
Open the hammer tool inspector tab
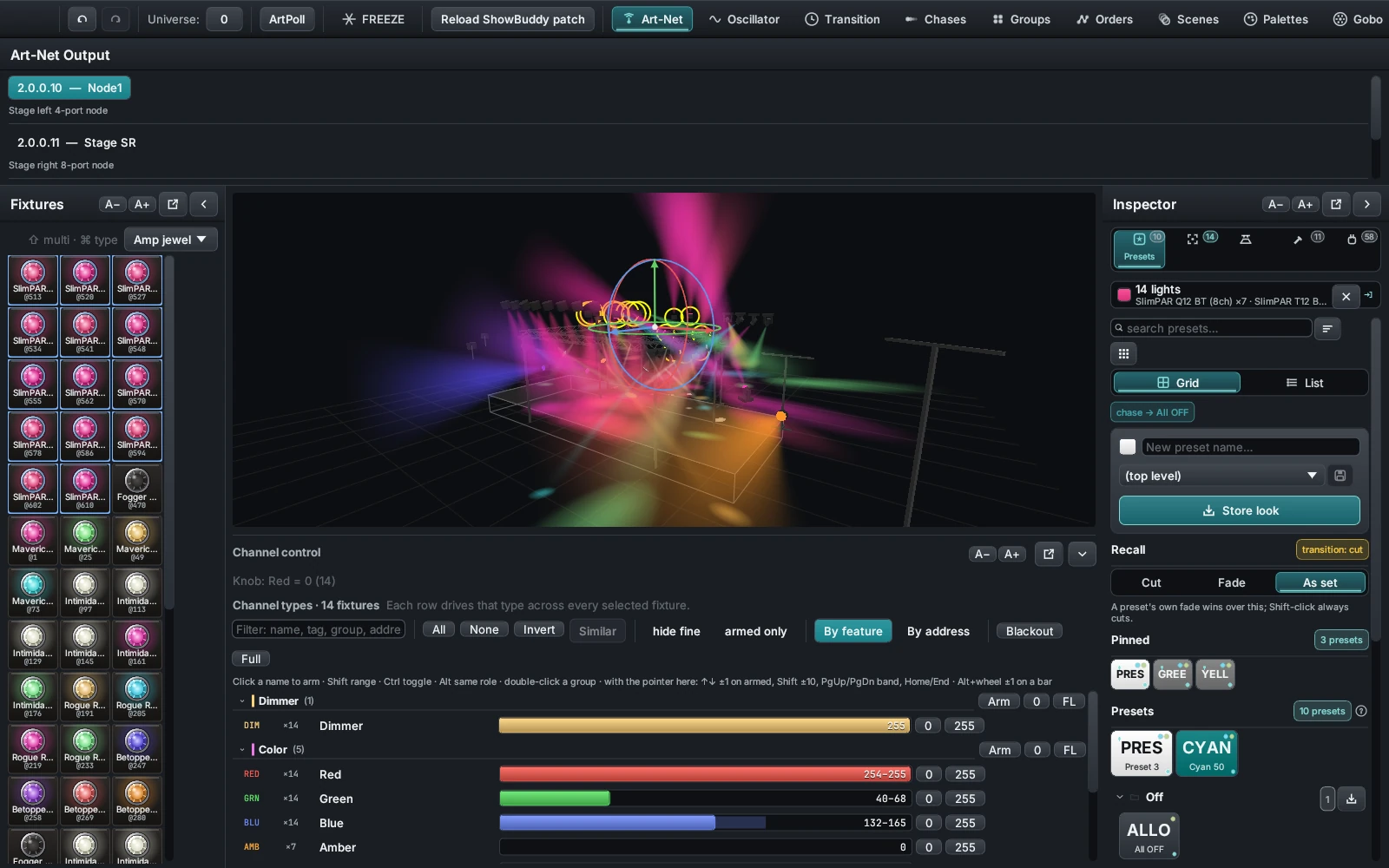point(1307,239)
